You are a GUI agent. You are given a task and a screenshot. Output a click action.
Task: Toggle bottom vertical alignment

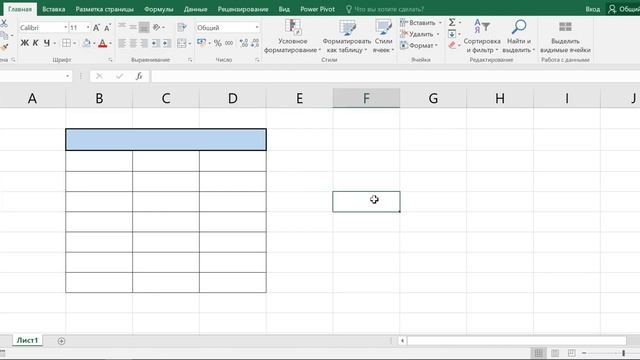point(144,27)
